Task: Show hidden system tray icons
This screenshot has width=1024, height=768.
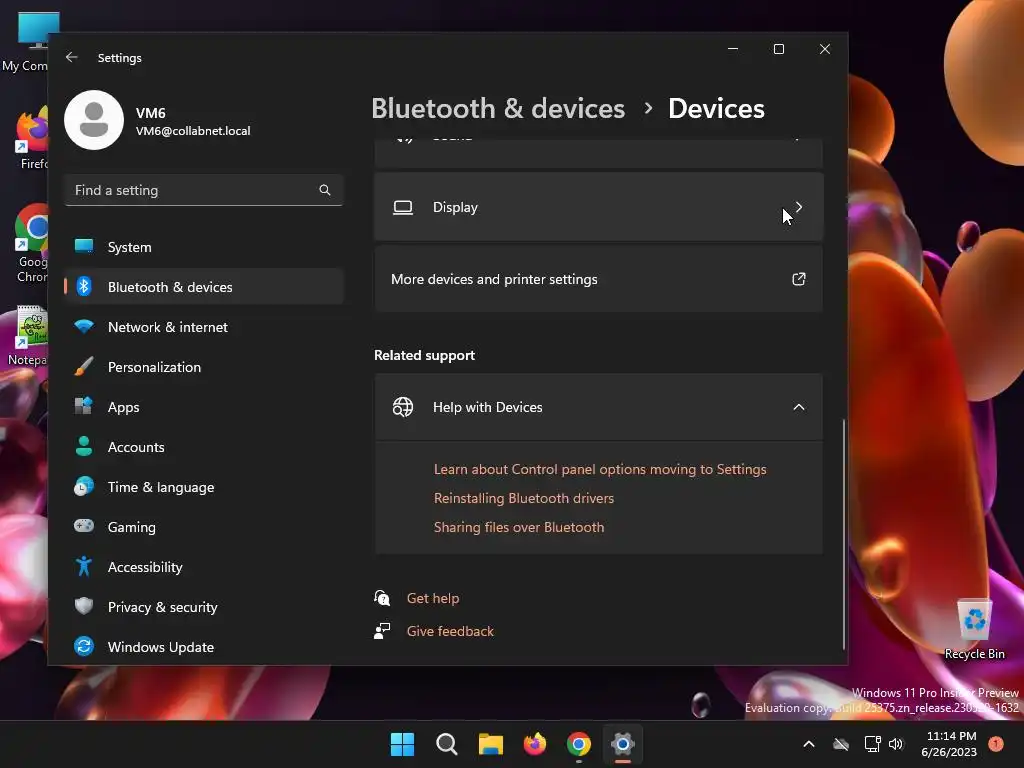Action: click(808, 744)
